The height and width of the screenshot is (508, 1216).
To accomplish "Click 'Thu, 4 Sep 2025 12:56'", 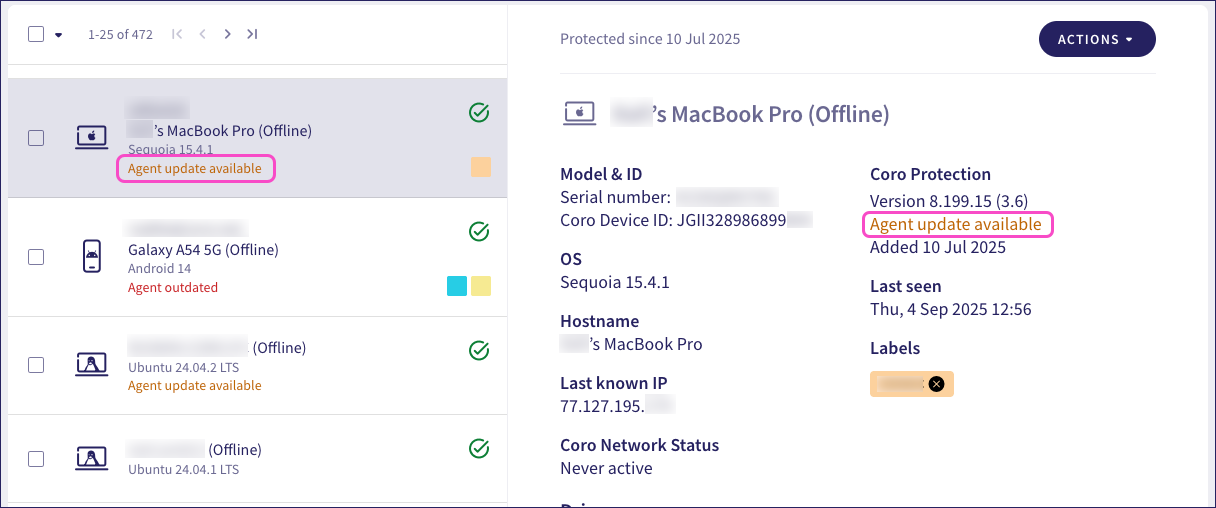I will 950,309.
